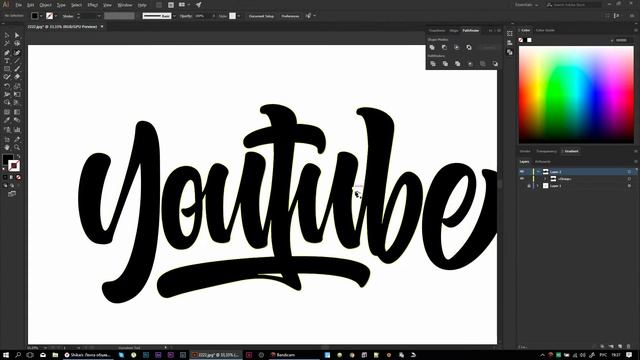
Task: Click the Divide pathfinder icon
Action: [433, 64]
